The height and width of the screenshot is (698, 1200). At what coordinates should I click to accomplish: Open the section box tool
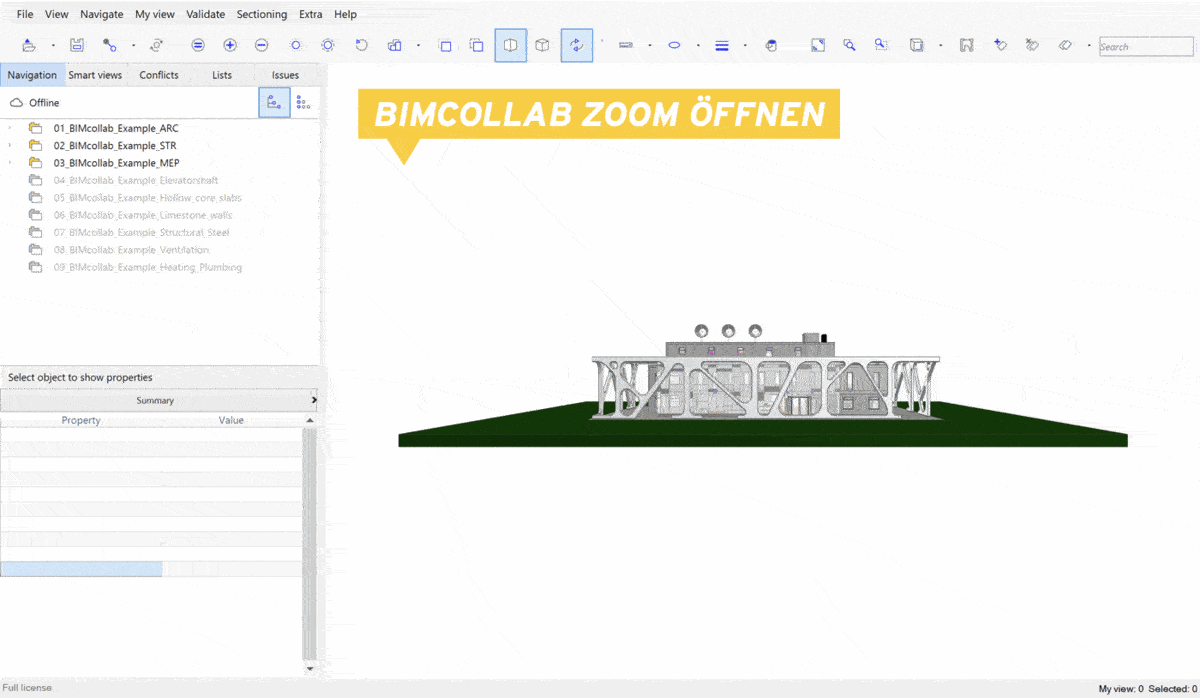point(541,45)
